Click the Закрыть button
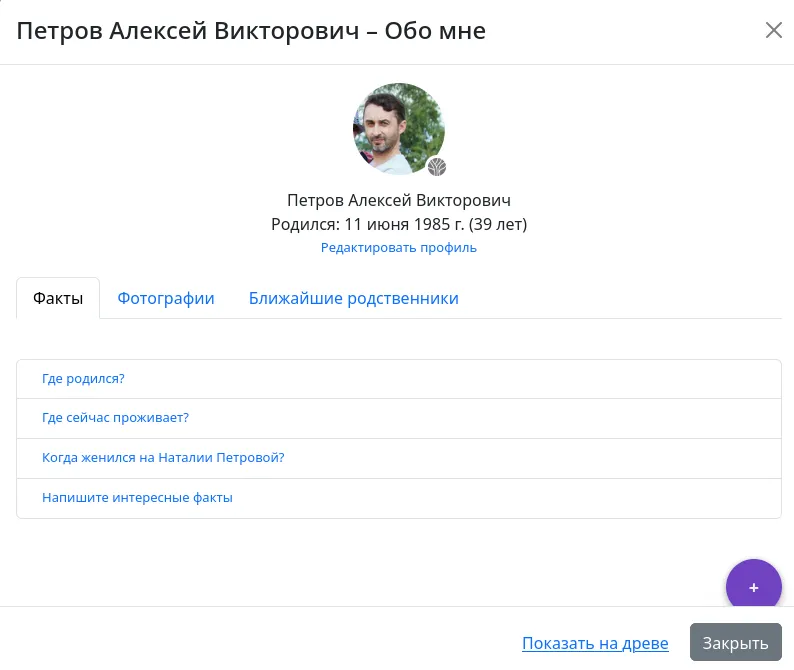This screenshot has width=794, height=670. point(735,642)
